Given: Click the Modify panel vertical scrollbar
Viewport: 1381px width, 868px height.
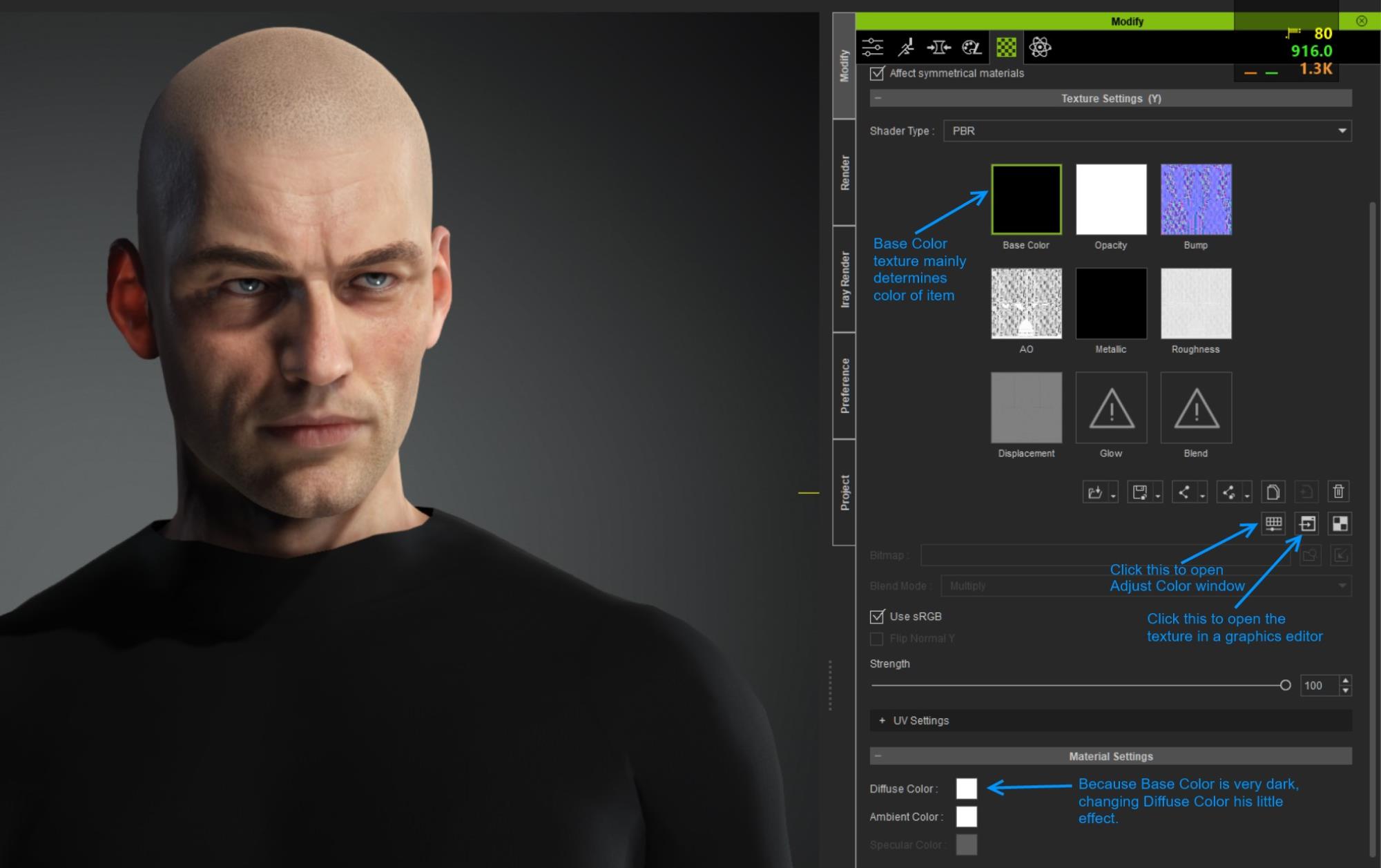Looking at the screenshot, I should tap(1372, 528).
